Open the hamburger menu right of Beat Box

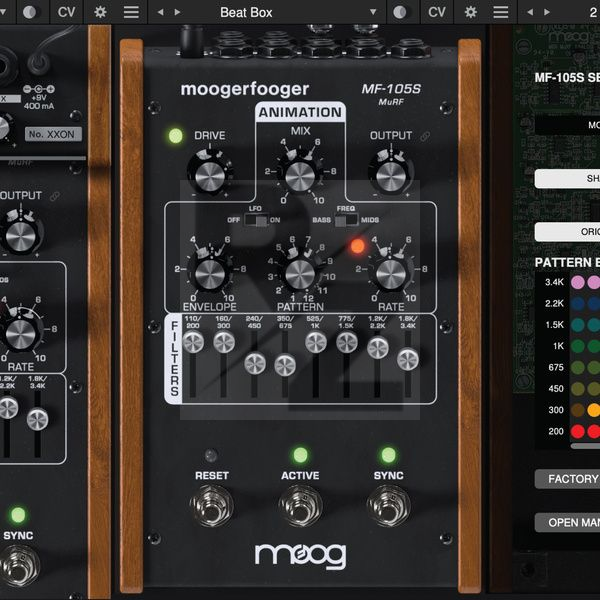[x=501, y=12]
